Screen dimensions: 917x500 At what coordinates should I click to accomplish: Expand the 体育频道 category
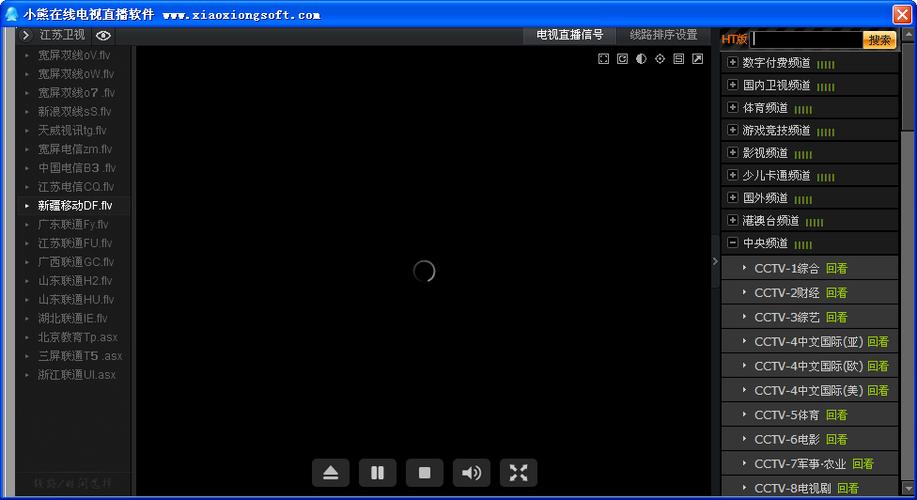[x=733, y=107]
